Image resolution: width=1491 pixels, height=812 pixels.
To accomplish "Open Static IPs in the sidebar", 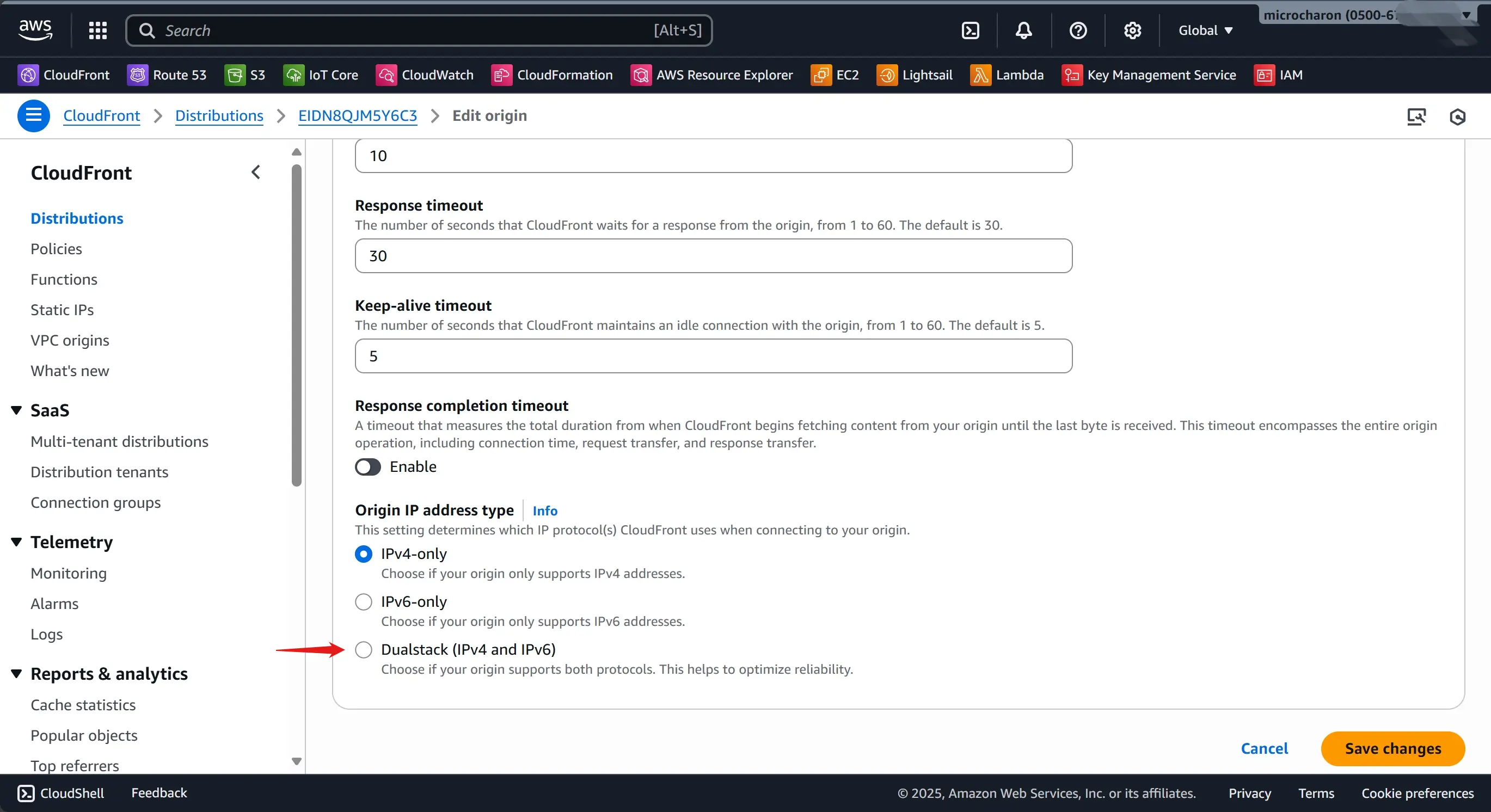I will (x=62, y=310).
